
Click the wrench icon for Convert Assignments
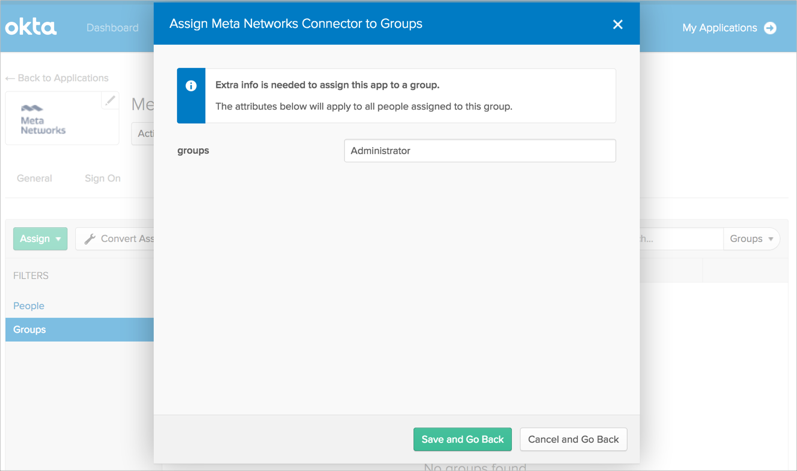[90, 239]
